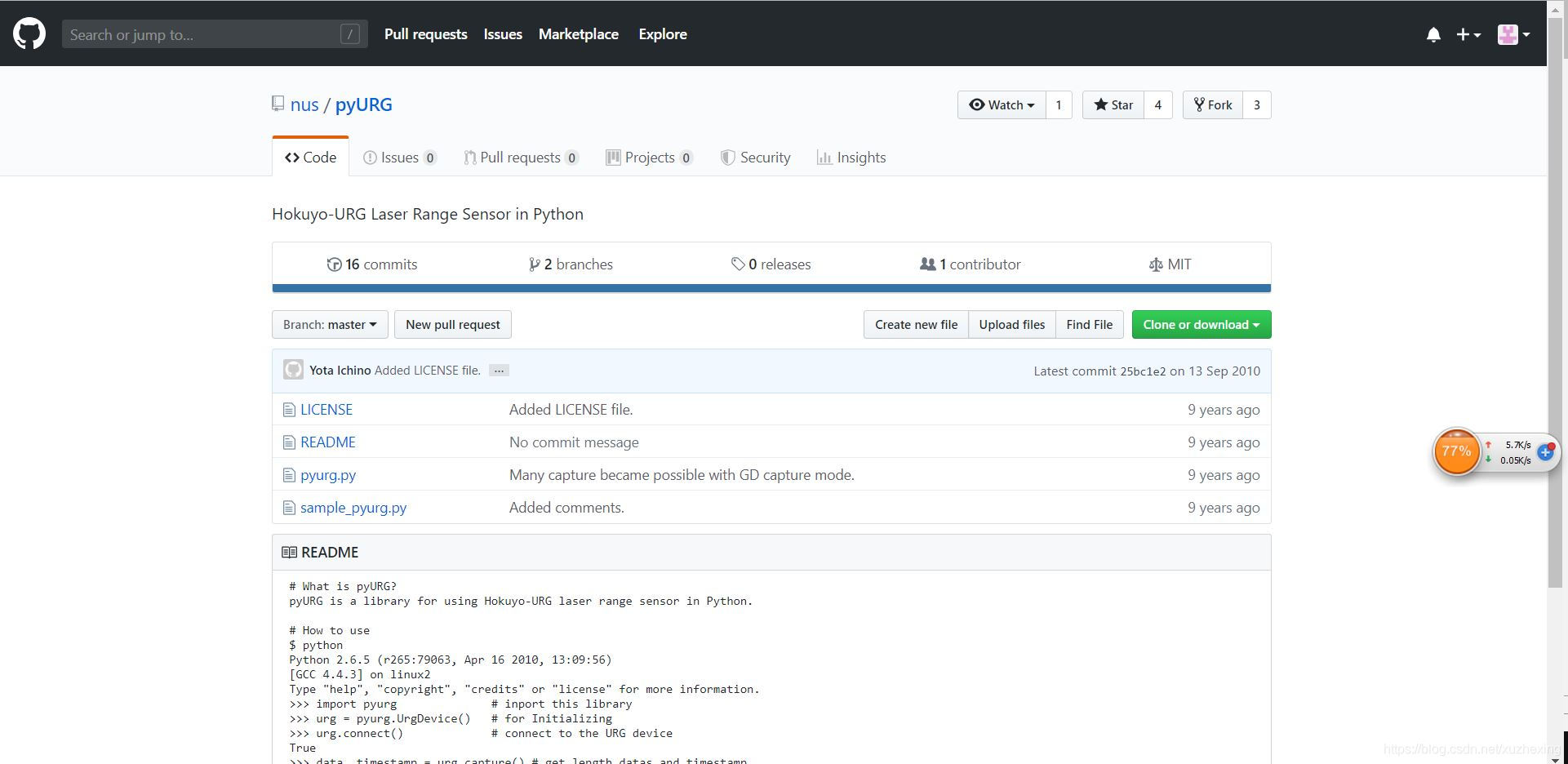
Task: Select the Code tab
Action: (x=310, y=157)
